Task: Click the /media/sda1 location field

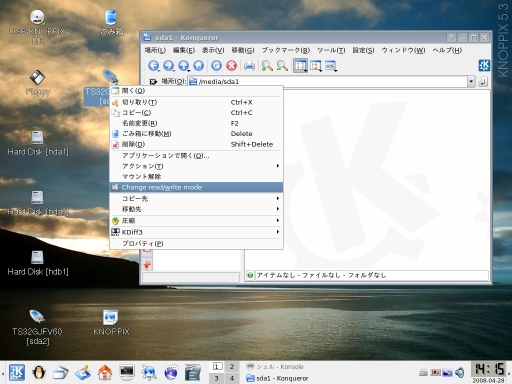Action: pos(327,81)
